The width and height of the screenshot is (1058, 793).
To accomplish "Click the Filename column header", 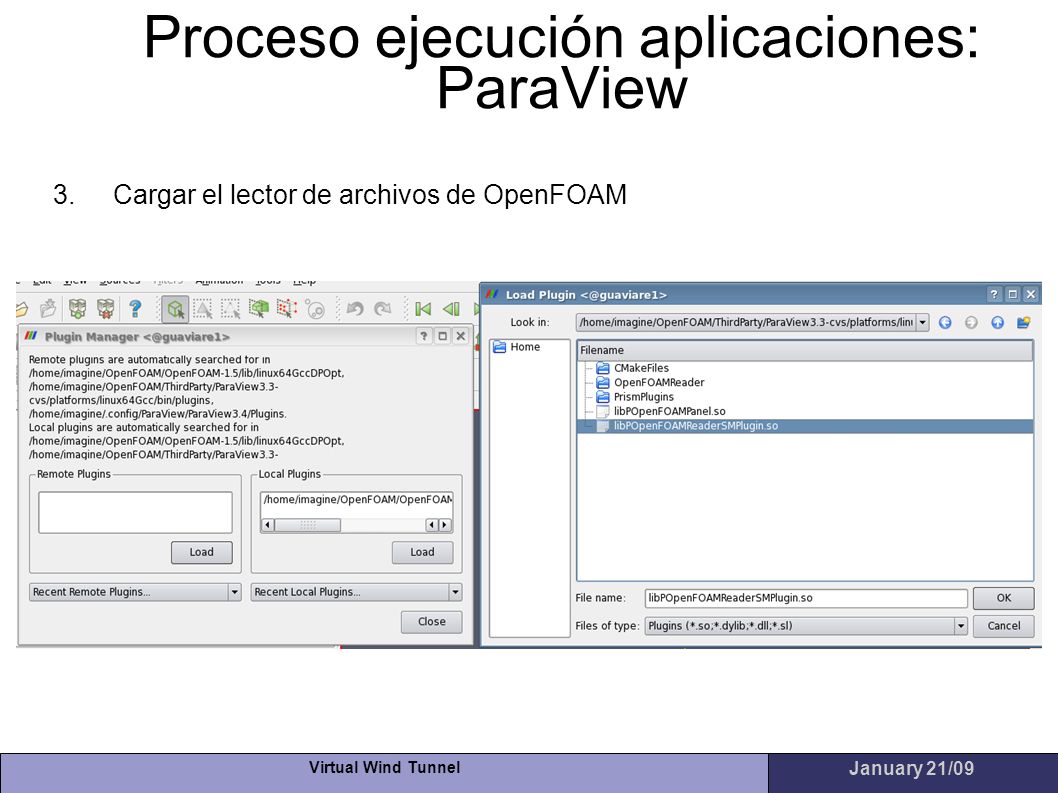I will click(x=805, y=350).
